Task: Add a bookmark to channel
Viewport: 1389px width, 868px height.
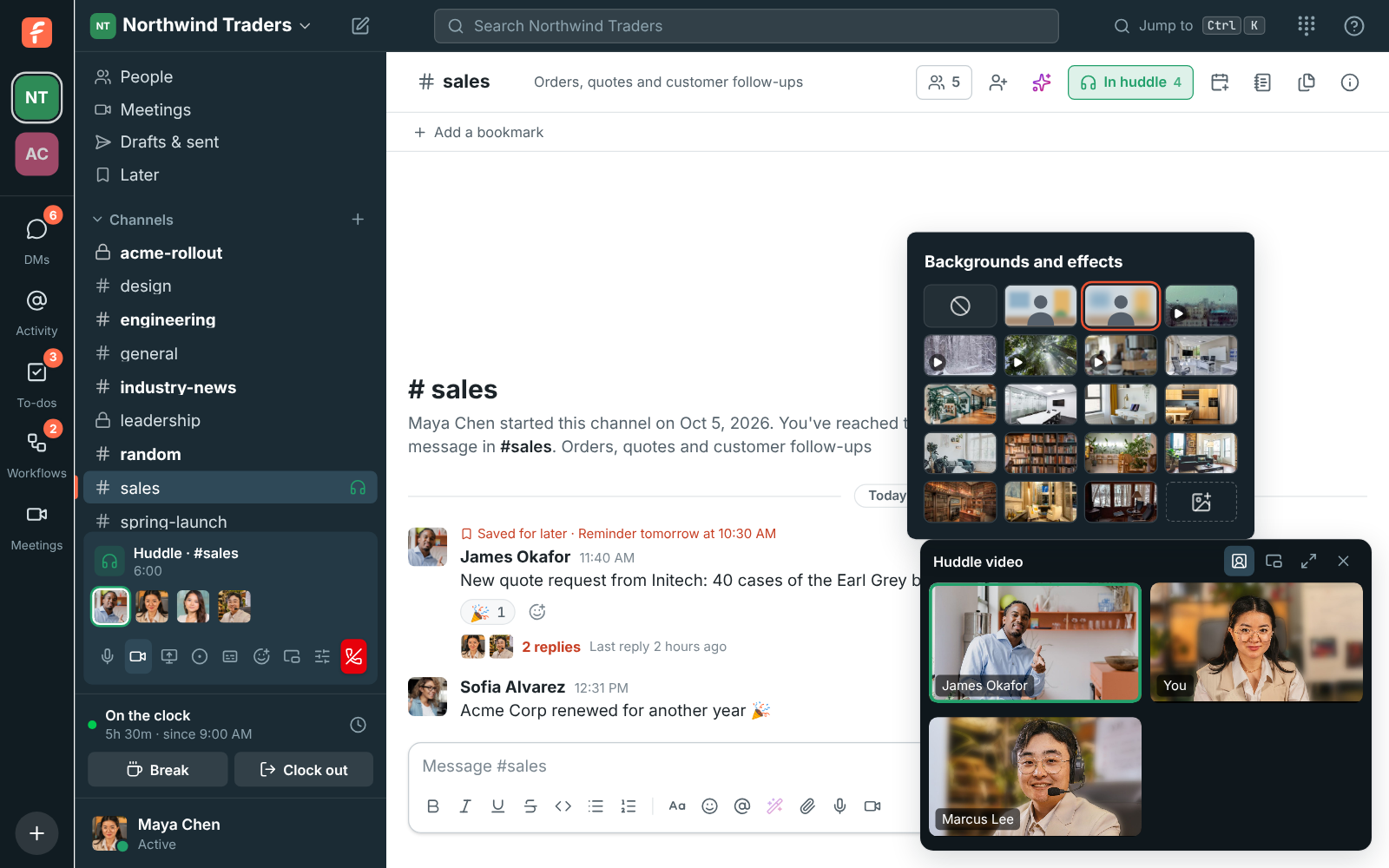Action: pos(478,132)
